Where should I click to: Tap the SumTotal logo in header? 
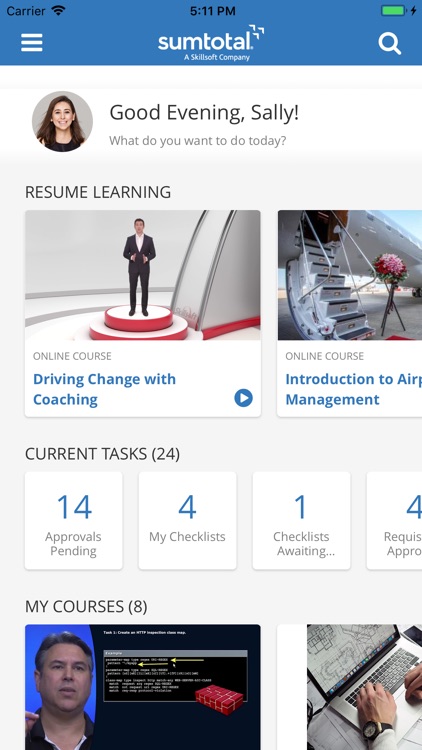click(x=211, y=43)
